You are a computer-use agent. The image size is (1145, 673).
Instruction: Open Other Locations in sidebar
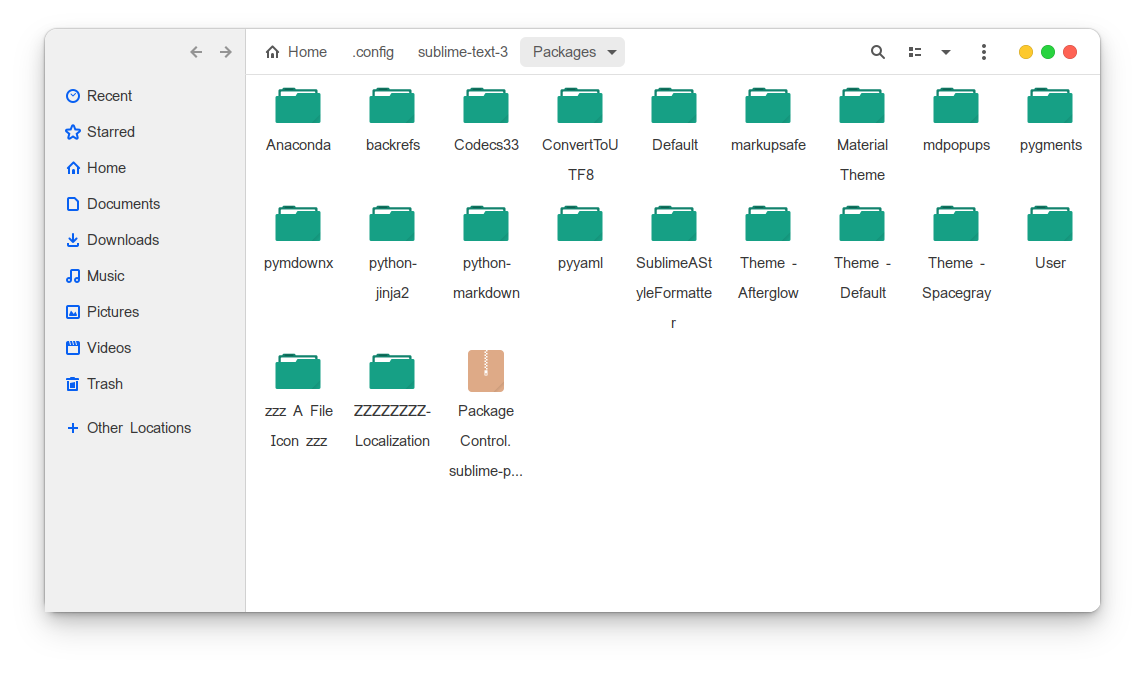pos(129,428)
